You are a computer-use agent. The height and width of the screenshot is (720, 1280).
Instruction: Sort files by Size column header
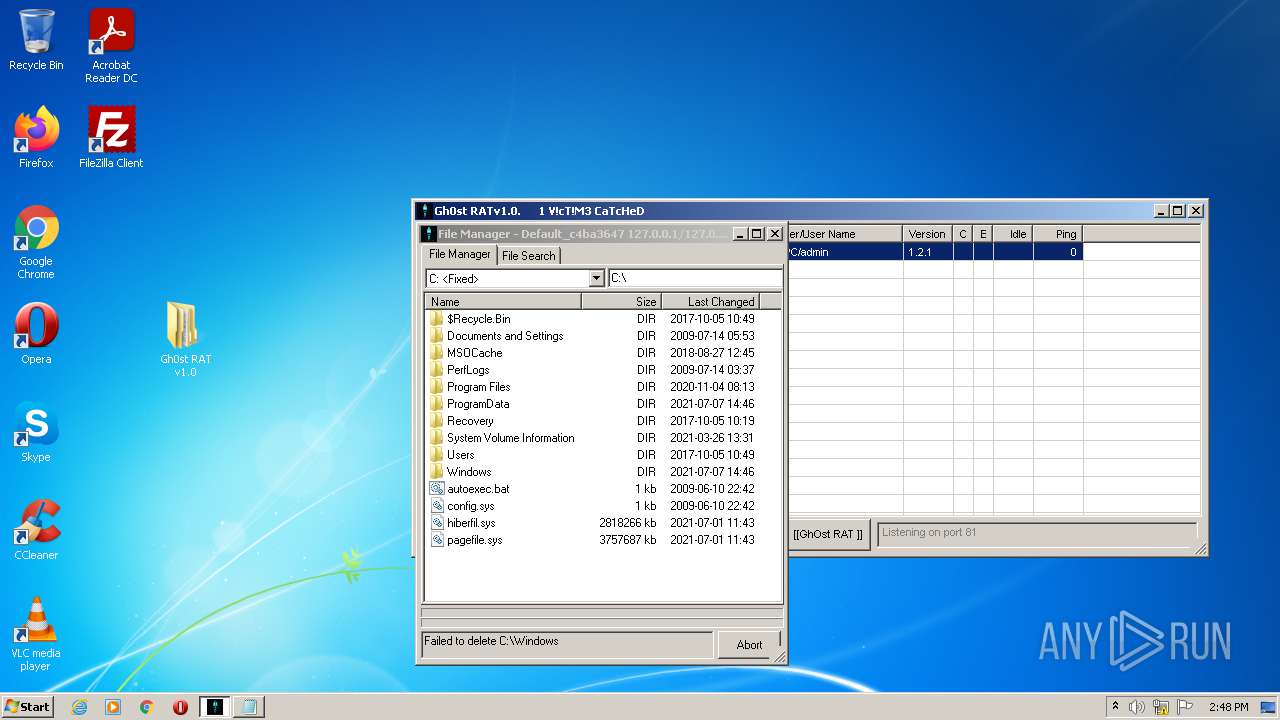point(620,301)
